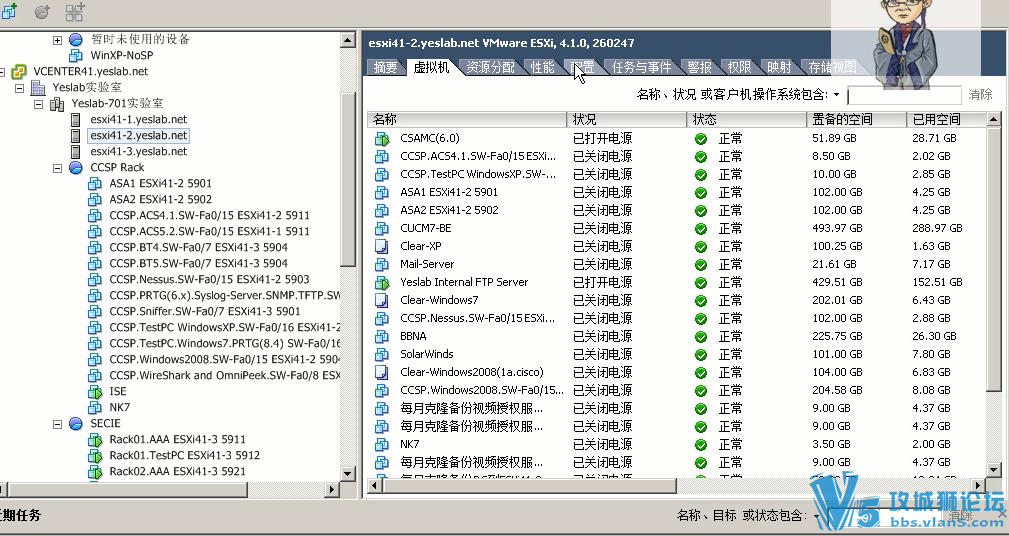Image resolution: width=1009 pixels, height=536 pixels.
Task: Click the WinXP-NoSP VM icon
Action: (x=76, y=55)
